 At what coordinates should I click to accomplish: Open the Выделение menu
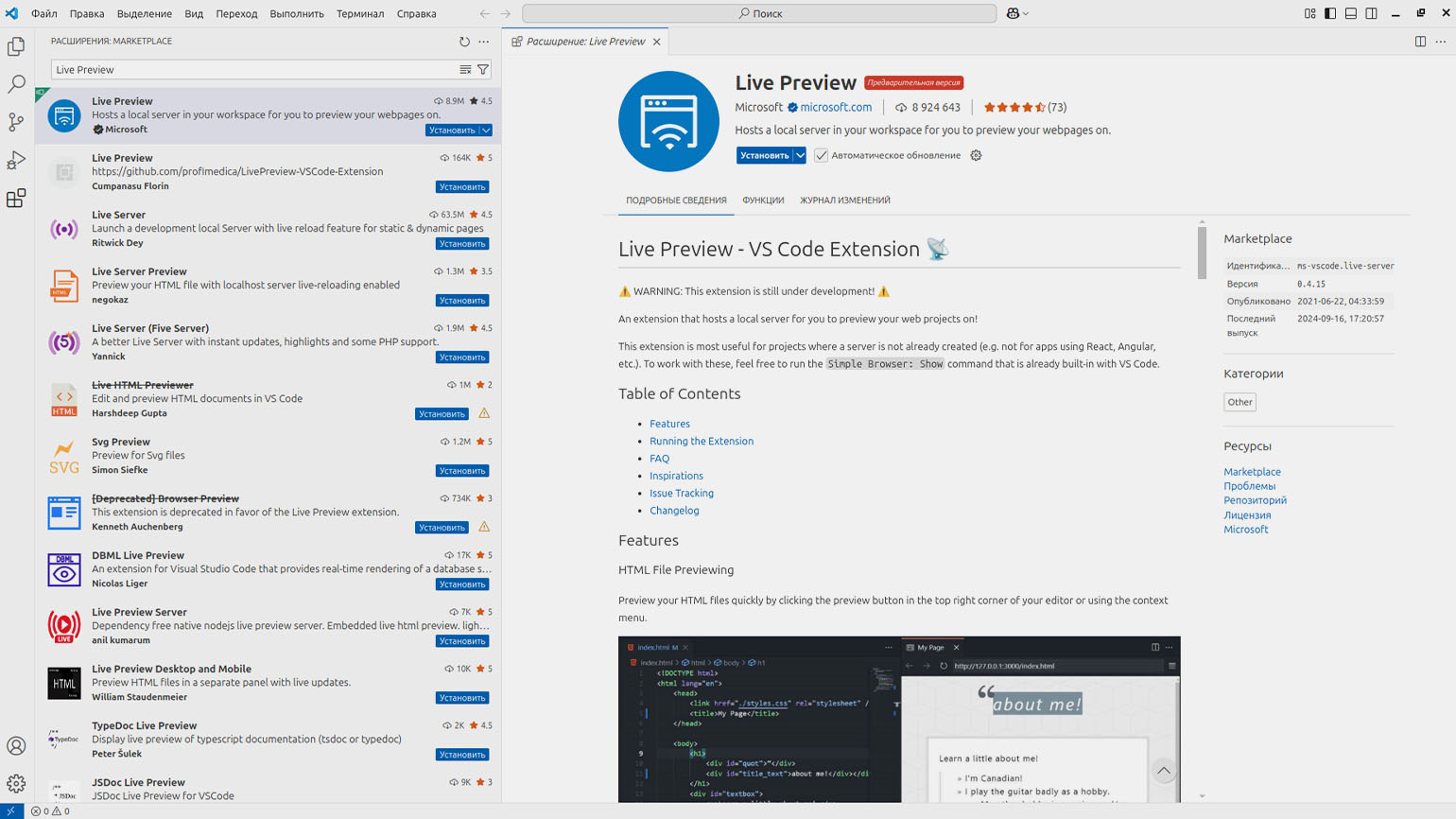click(145, 13)
